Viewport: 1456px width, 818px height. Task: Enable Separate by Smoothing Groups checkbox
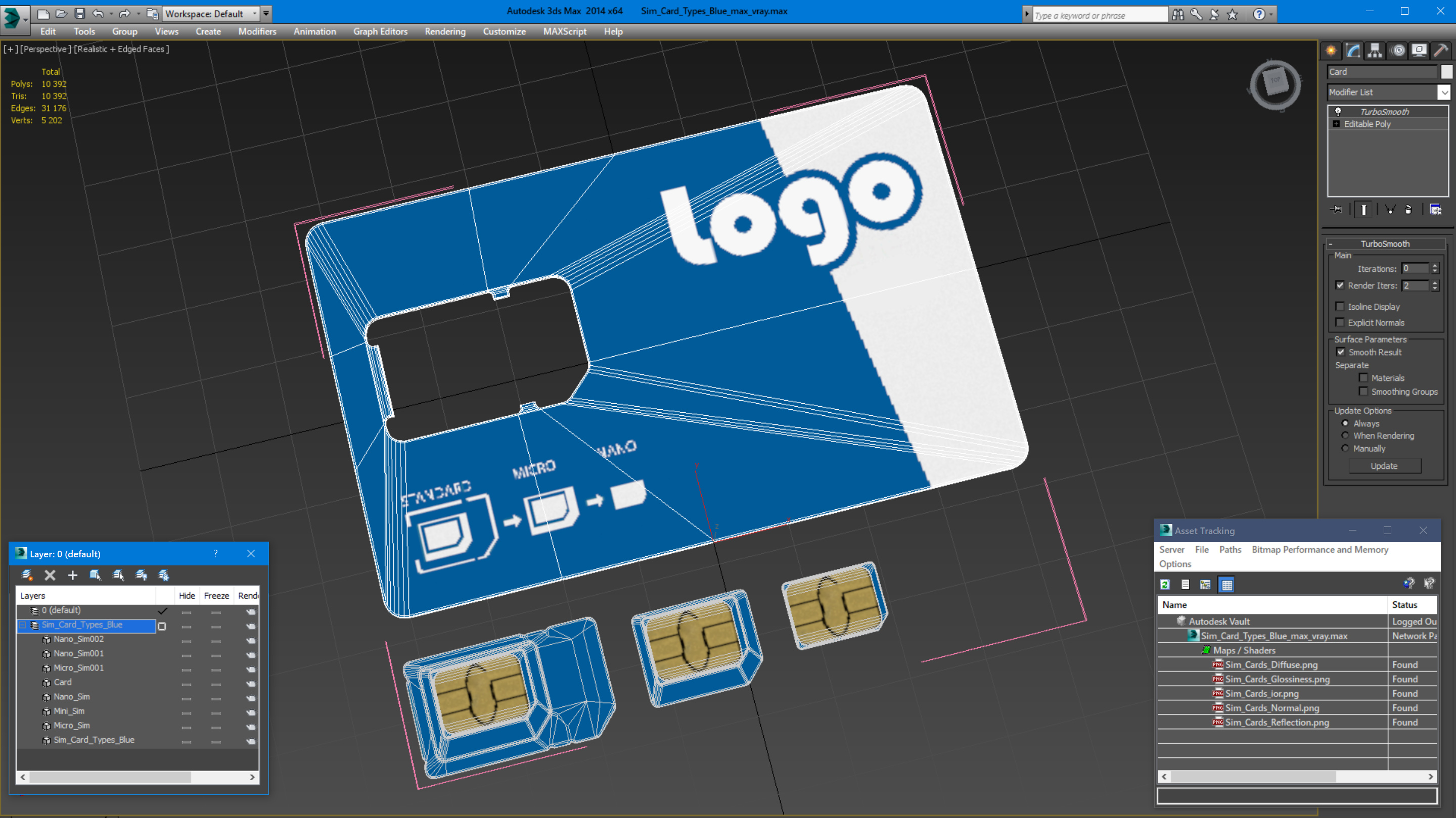point(1363,391)
